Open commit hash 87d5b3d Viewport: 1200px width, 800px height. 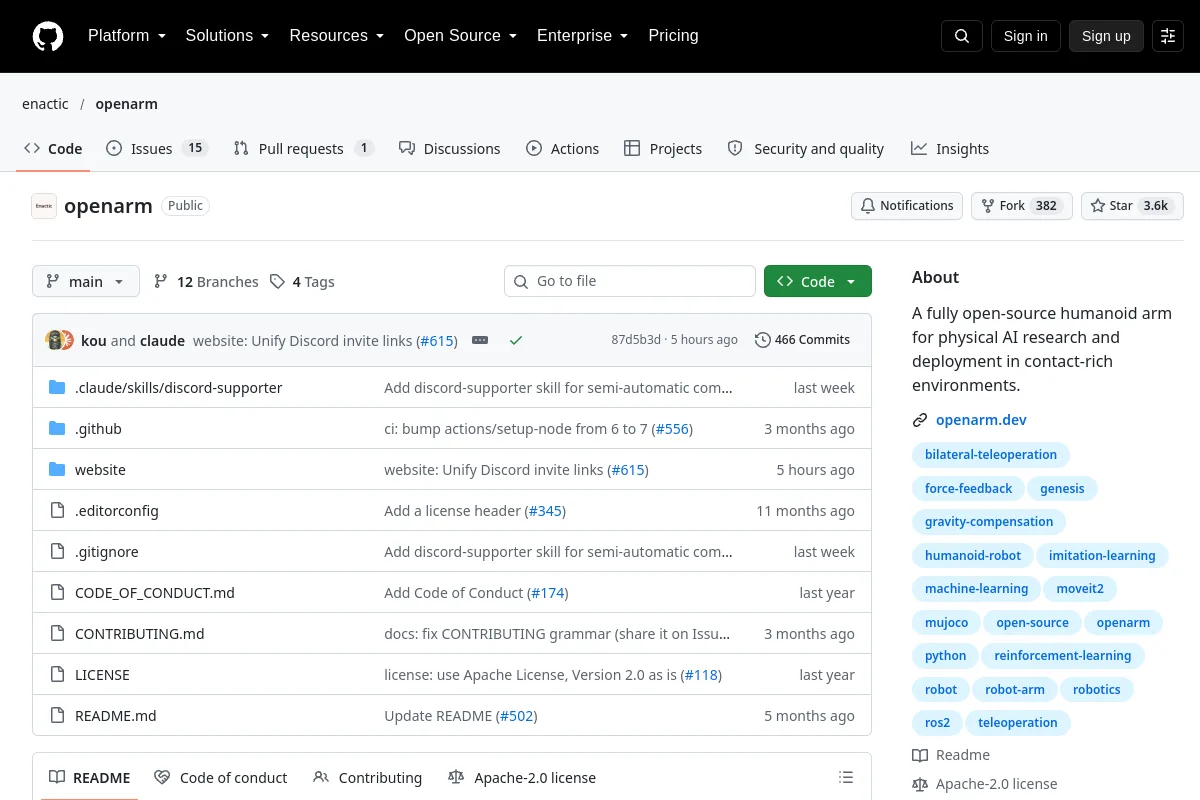coord(636,340)
